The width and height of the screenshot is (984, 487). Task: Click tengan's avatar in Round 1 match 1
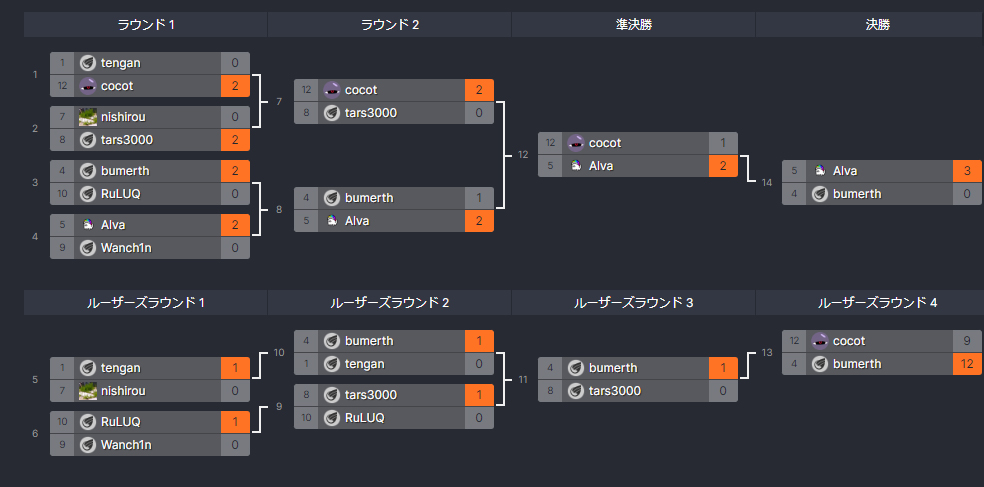coord(87,63)
